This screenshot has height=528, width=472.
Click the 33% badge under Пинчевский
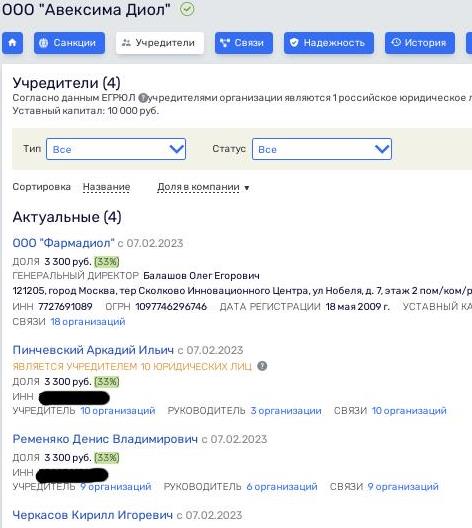point(107,382)
